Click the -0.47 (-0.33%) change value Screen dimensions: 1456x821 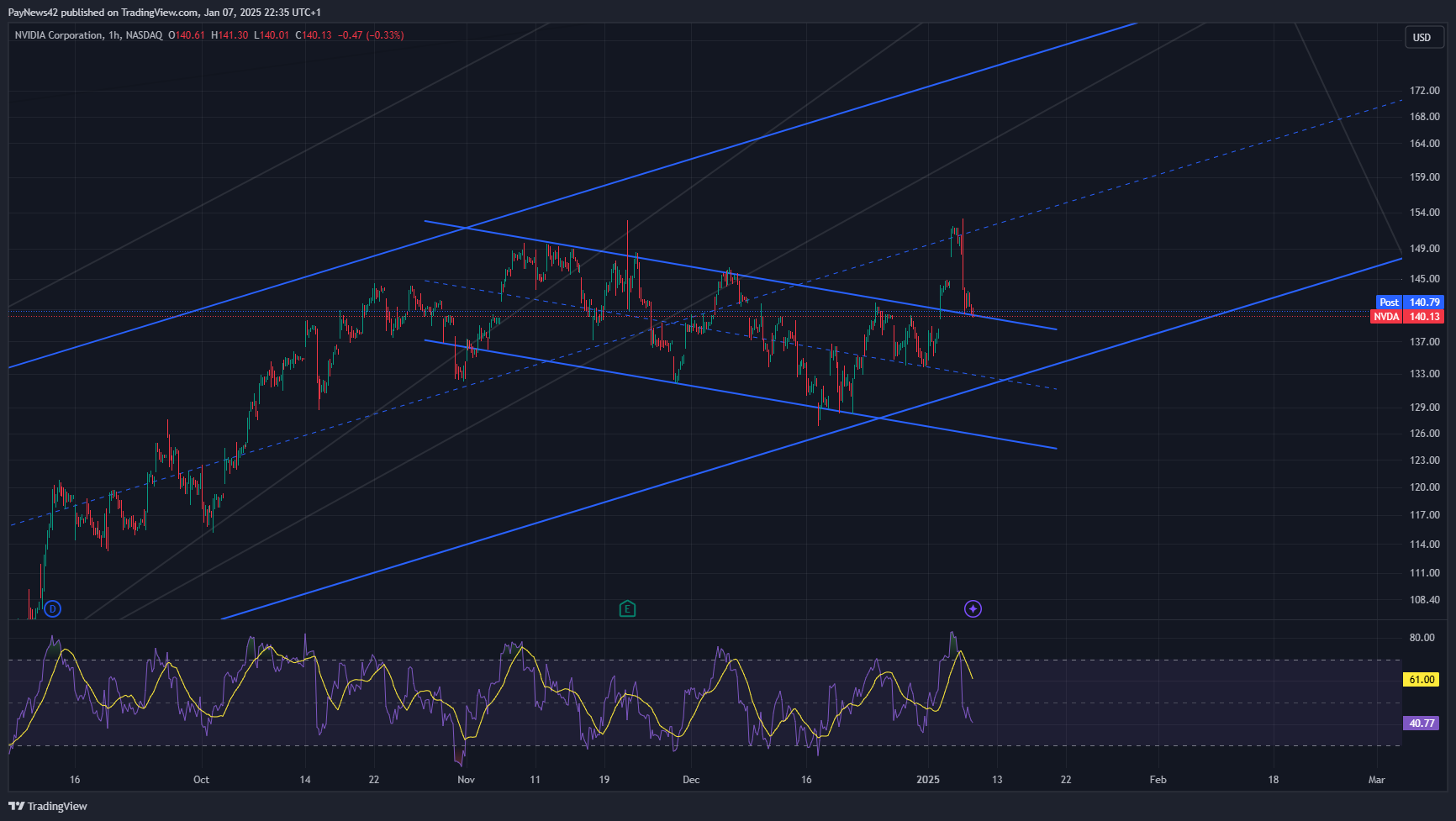coord(371,35)
